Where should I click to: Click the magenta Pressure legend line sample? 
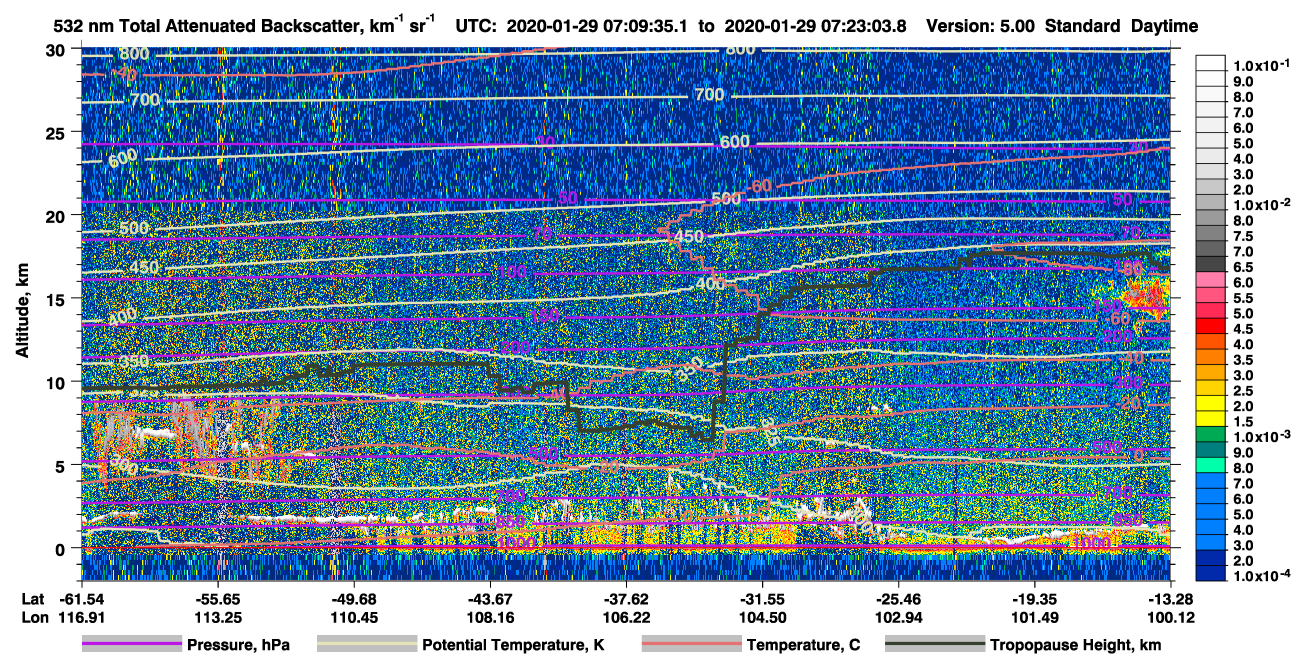click(131, 645)
